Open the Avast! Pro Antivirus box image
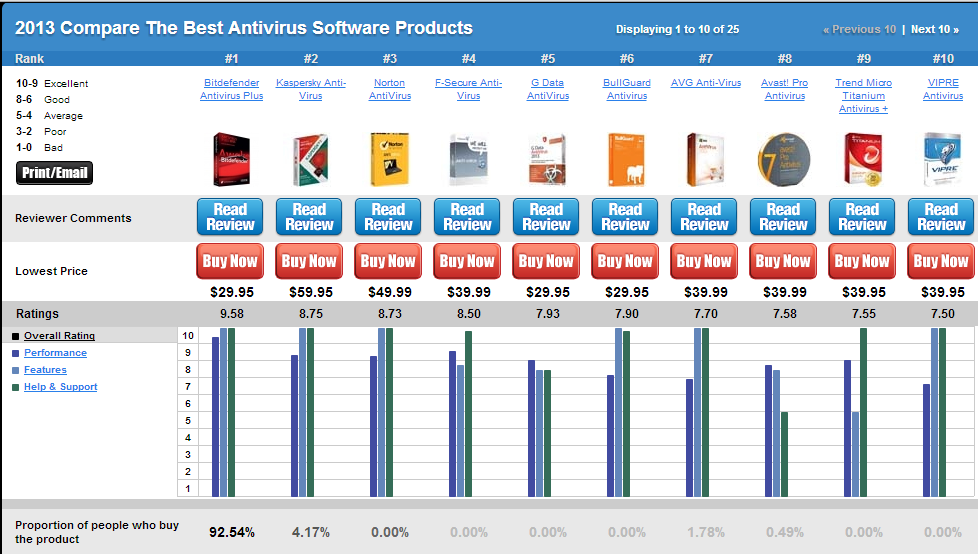This screenshot has width=978, height=554. click(784, 159)
